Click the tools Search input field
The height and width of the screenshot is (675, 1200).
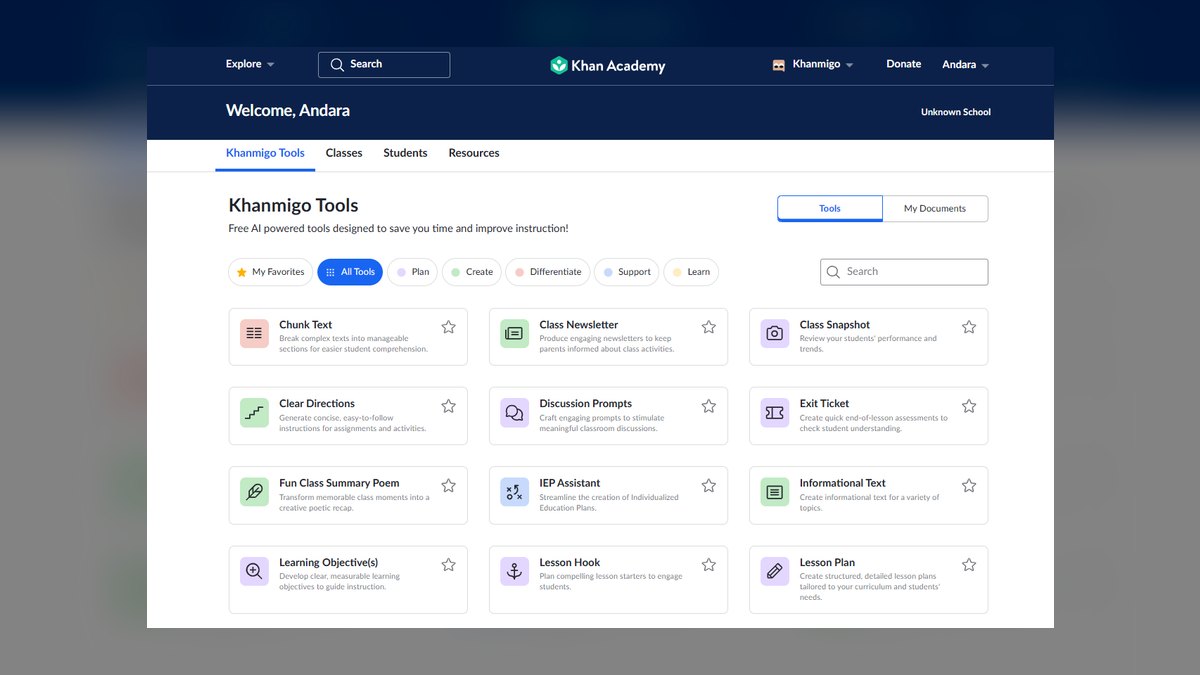pyautogui.click(x=904, y=272)
